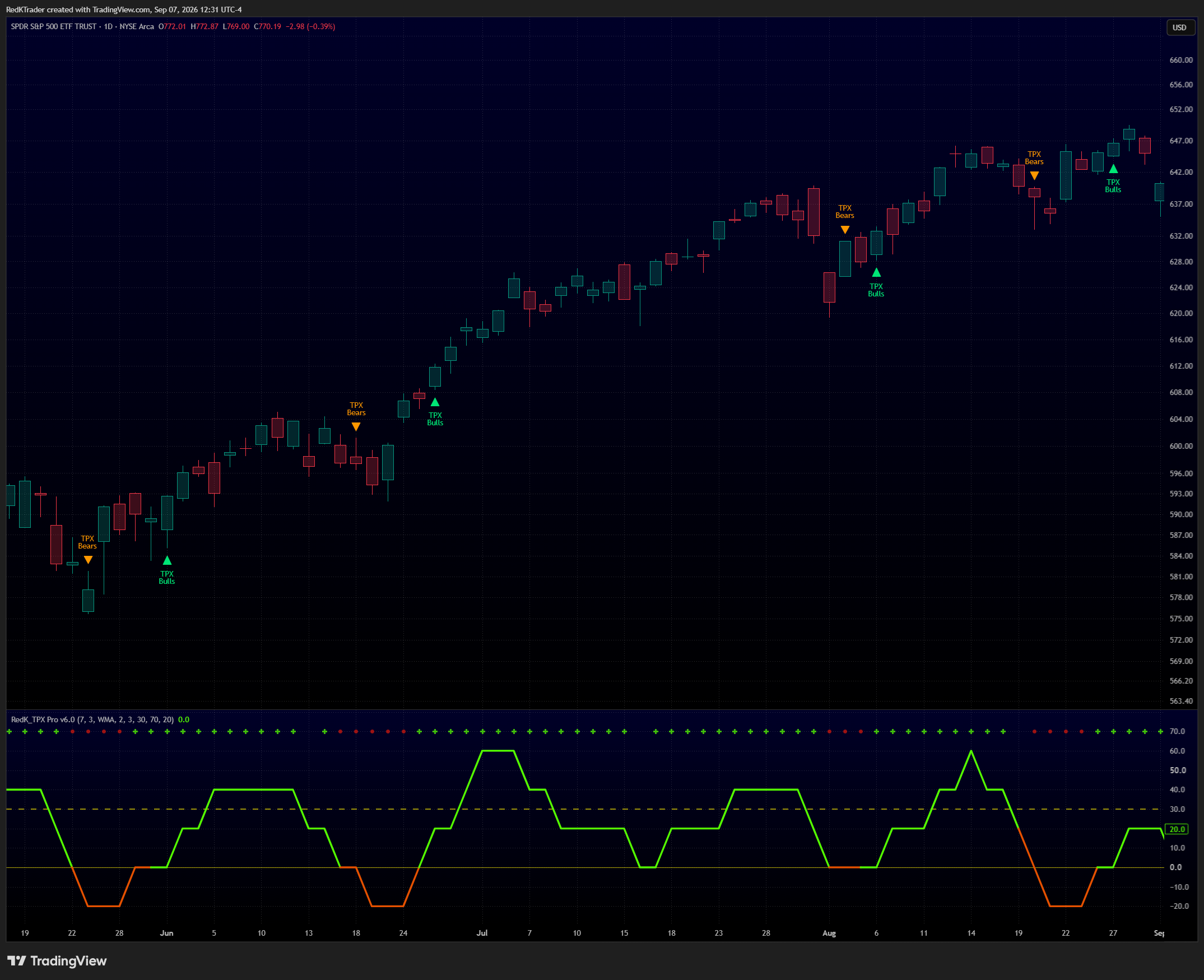Click the highlighted 20.0 indicator value label
This screenshot has height=980, width=1204.
tap(1177, 829)
